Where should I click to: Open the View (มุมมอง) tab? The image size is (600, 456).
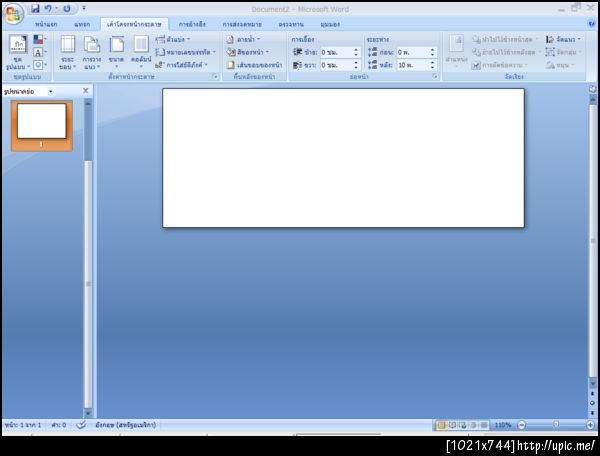click(330, 24)
